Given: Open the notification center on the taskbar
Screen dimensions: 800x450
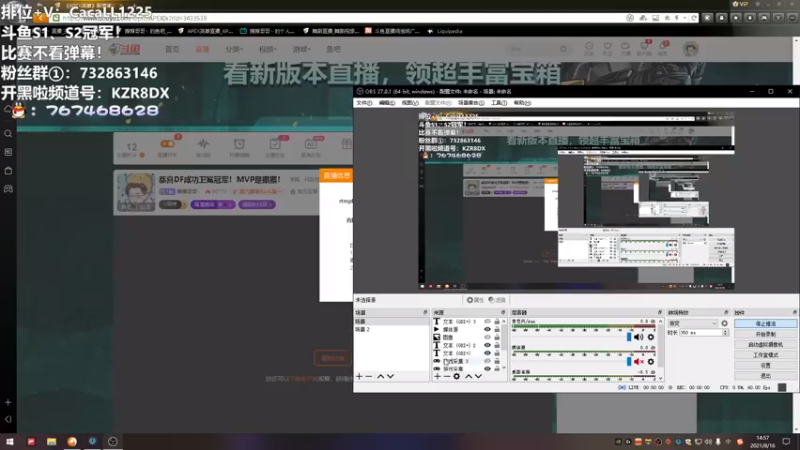Looking at the screenshot, I should (786, 441).
